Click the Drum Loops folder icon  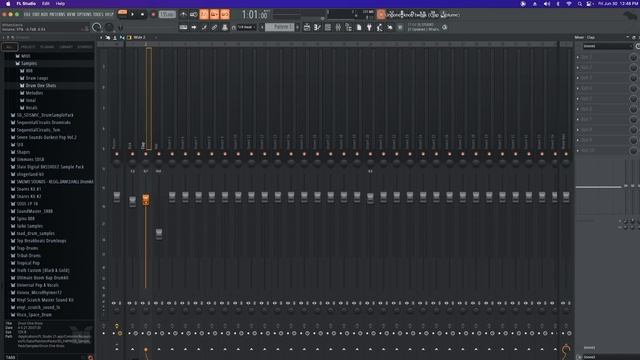pyautogui.click(x=22, y=78)
